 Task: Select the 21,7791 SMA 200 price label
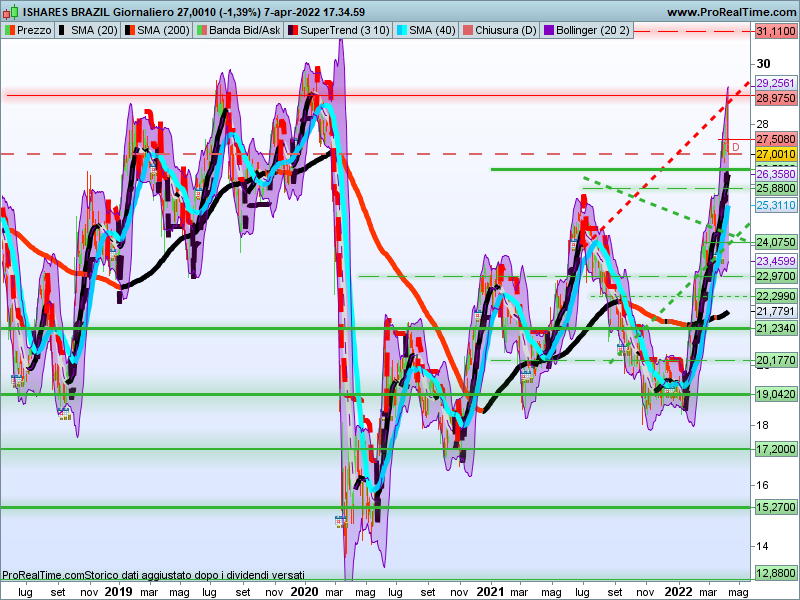(776, 311)
